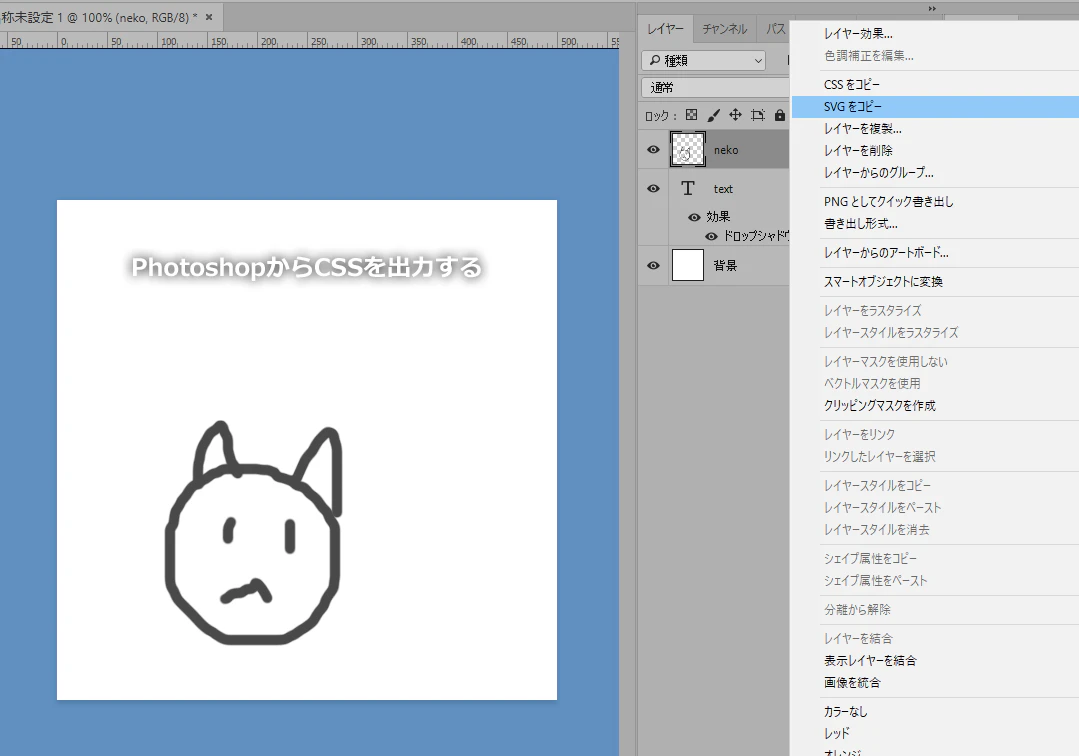Click the lock position move icon
The width and height of the screenshot is (1079, 756).
[x=736, y=115]
